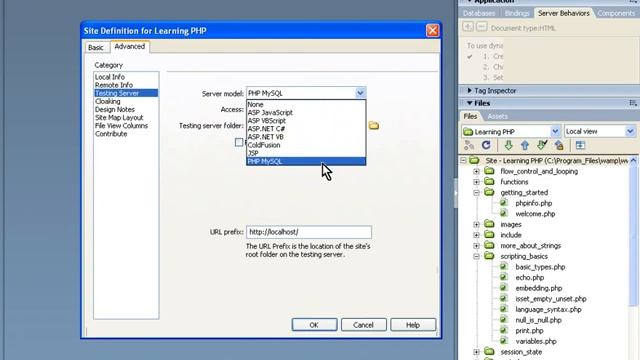Toggle the checkbox below Testing server folder

pyautogui.click(x=239, y=142)
